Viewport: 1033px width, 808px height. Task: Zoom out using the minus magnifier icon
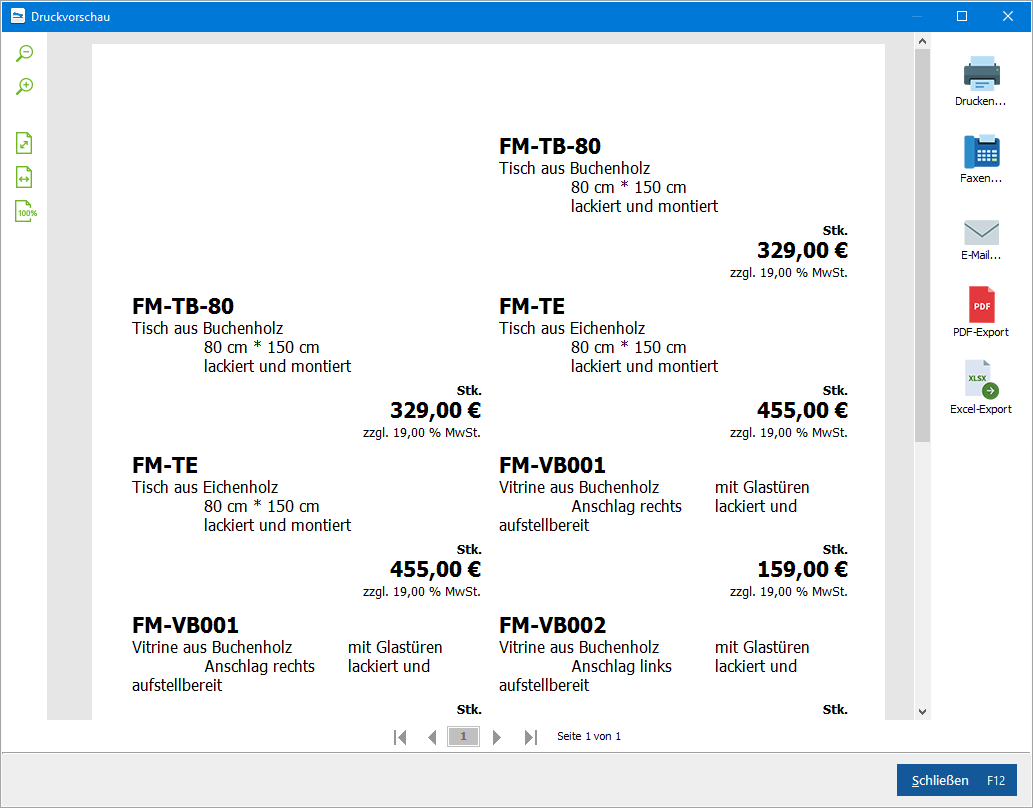tap(24, 53)
